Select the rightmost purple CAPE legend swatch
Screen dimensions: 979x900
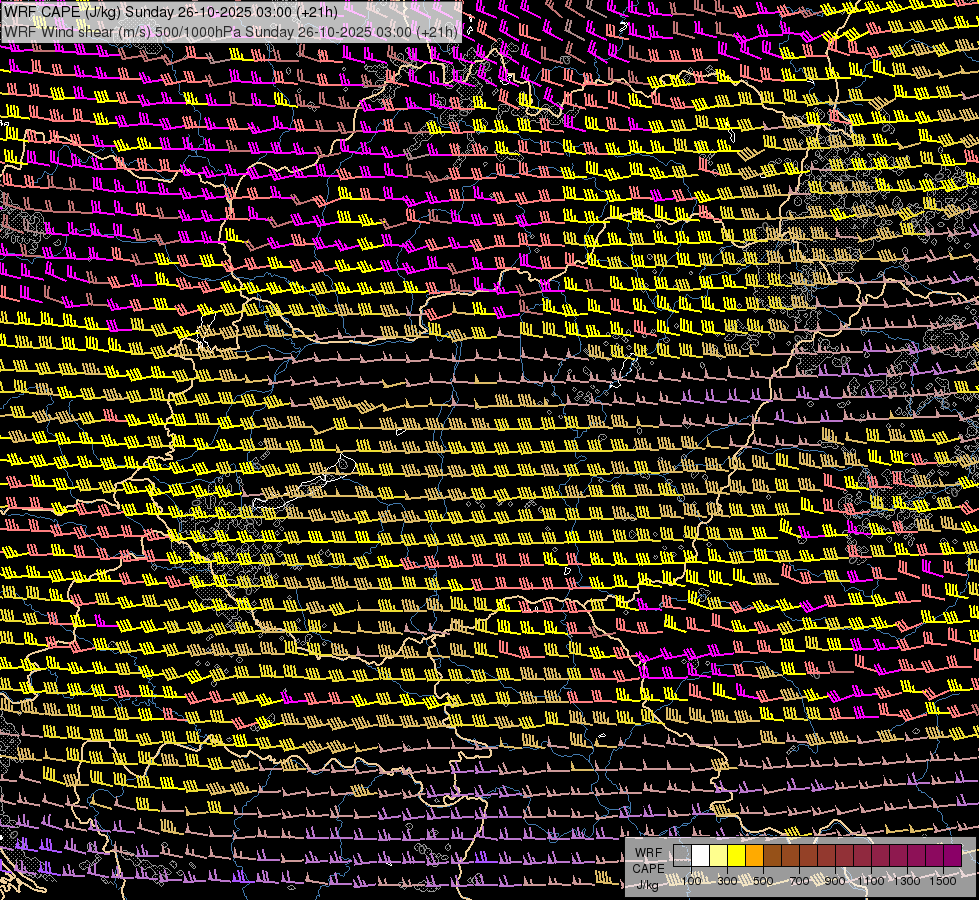click(953, 855)
